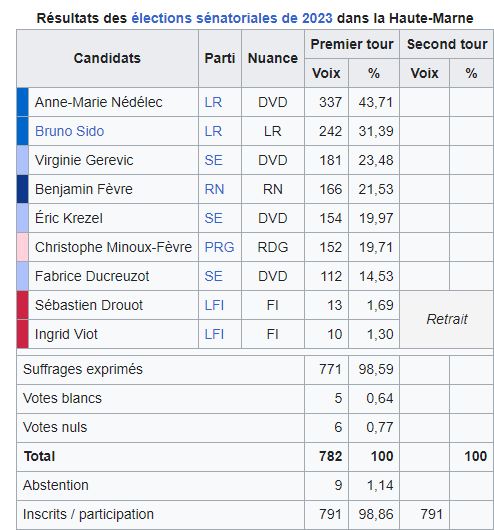This screenshot has height=530, width=494.
Task: Click the SE party link for Fabrice Ducreuzot
Action: (x=213, y=276)
